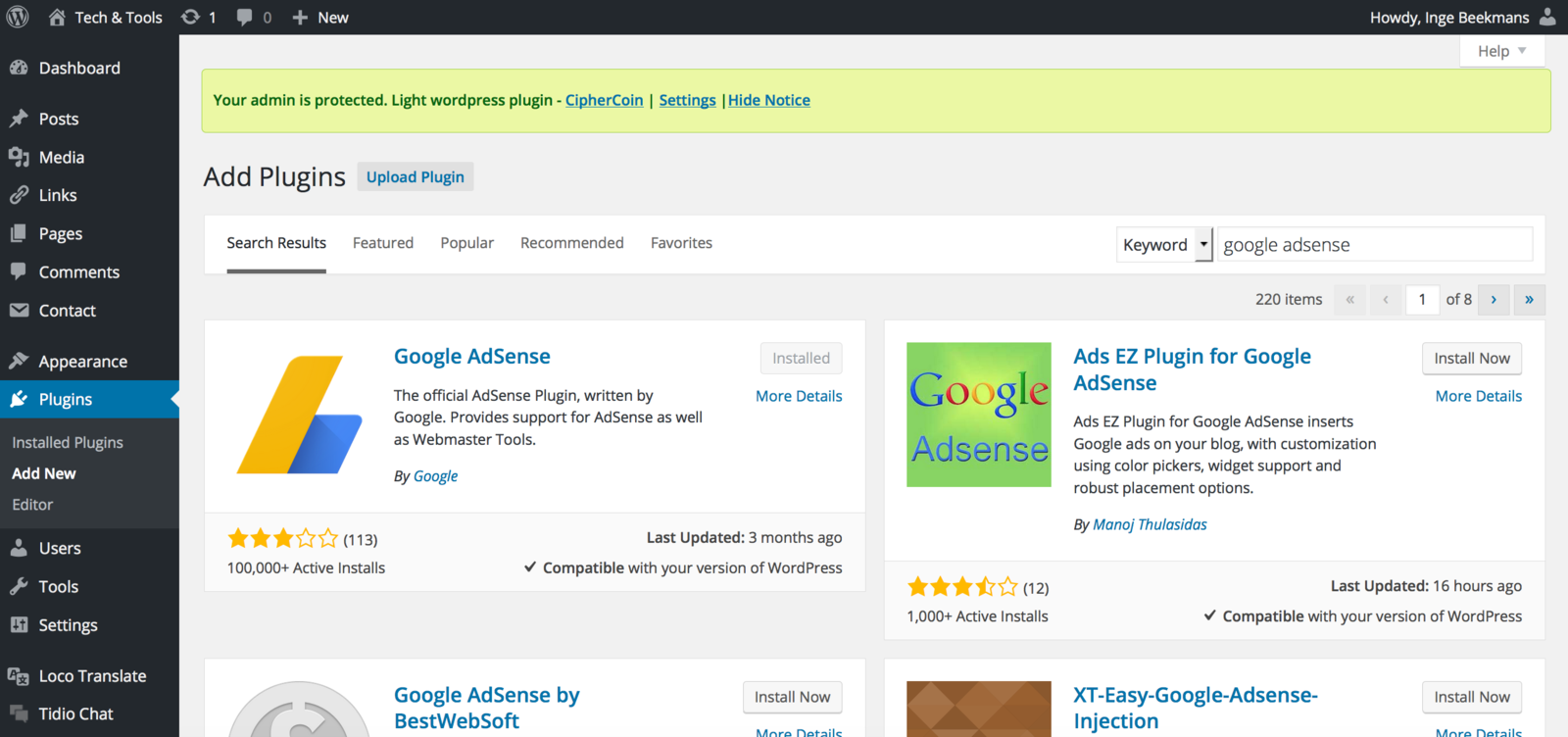The width and height of the screenshot is (1568, 737).
Task: Click the Ads EZ Plugin star rating
Action: point(963,587)
